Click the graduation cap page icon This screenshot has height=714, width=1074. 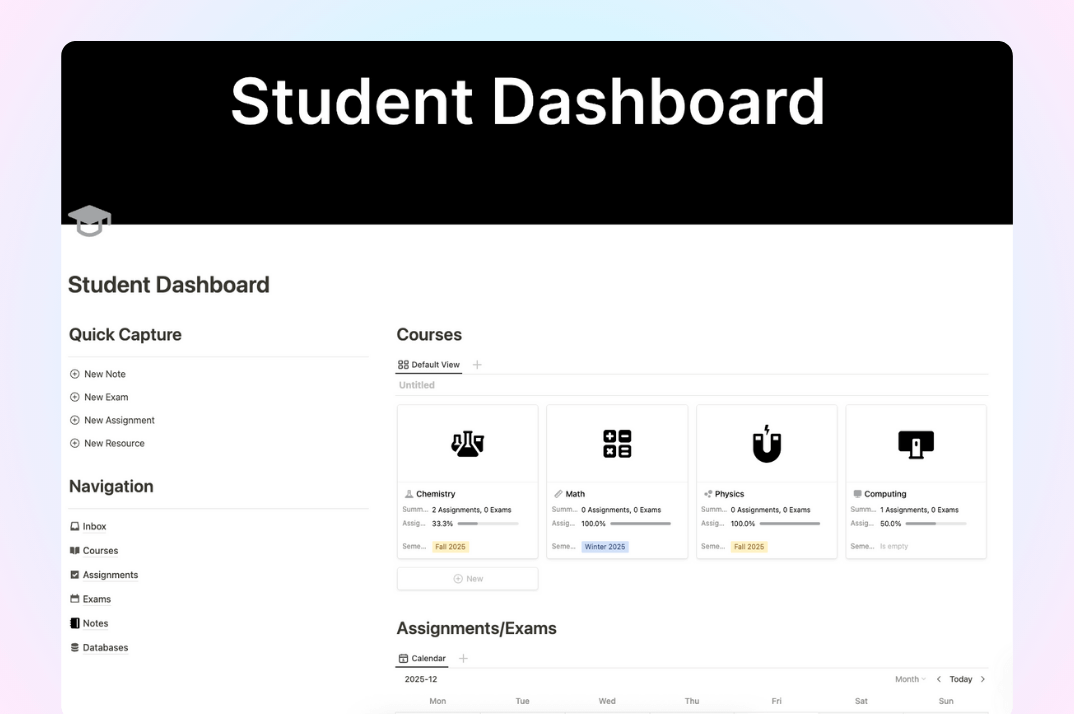point(89,220)
